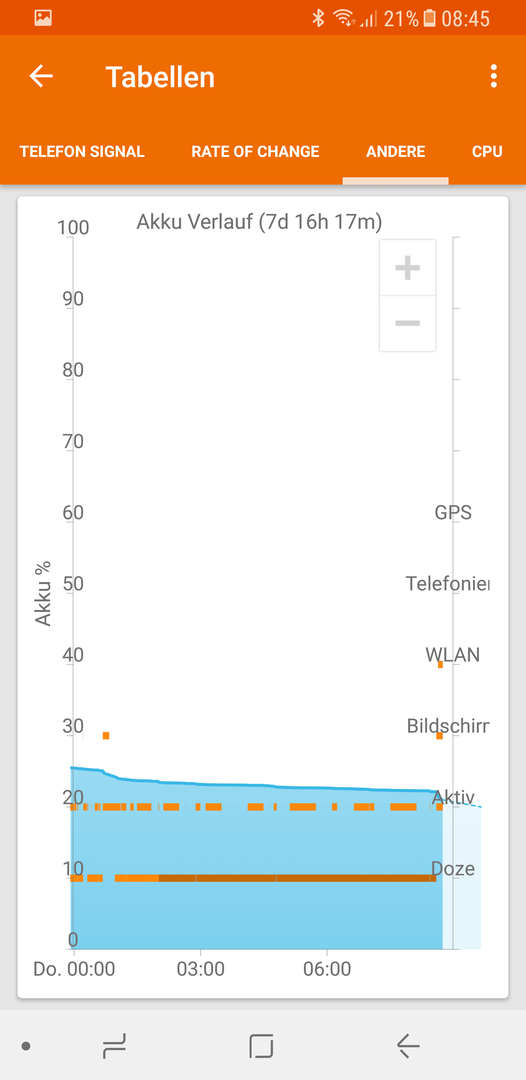Image resolution: width=526 pixels, height=1080 pixels.
Task: Tap the image notification icon in status bar
Action: (x=43, y=18)
